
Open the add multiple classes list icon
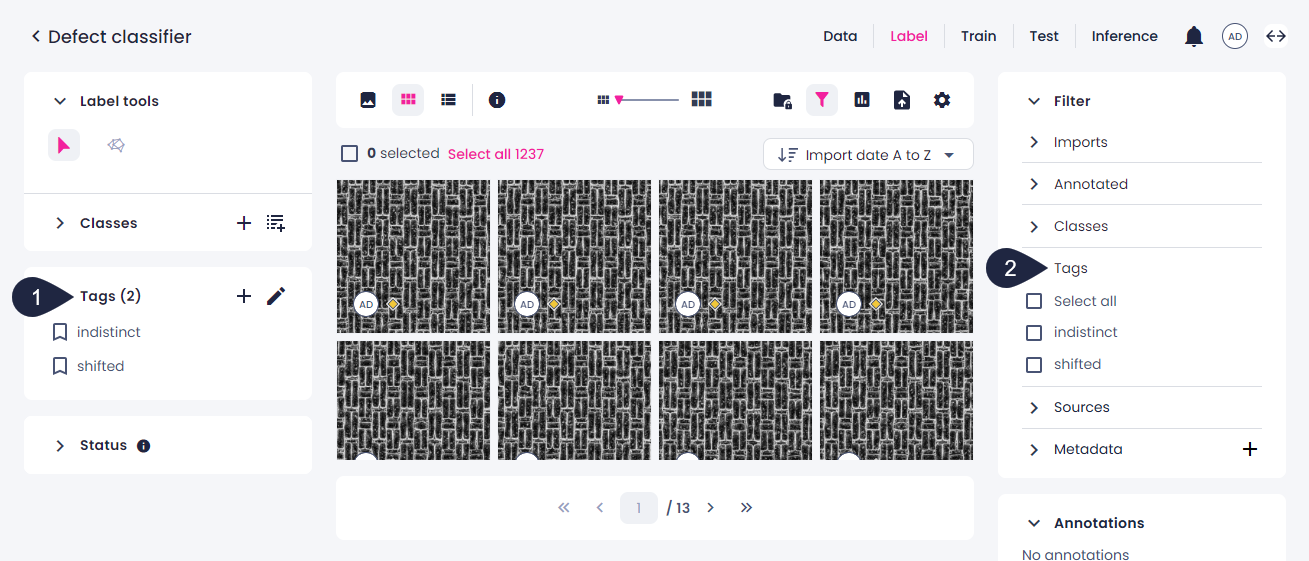[276, 223]
